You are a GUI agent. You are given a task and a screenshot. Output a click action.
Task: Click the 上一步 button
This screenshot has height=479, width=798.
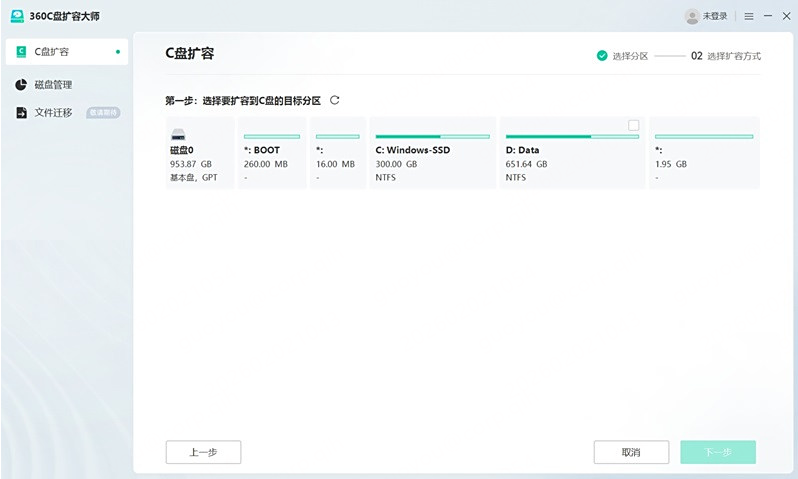coord(204,452)
